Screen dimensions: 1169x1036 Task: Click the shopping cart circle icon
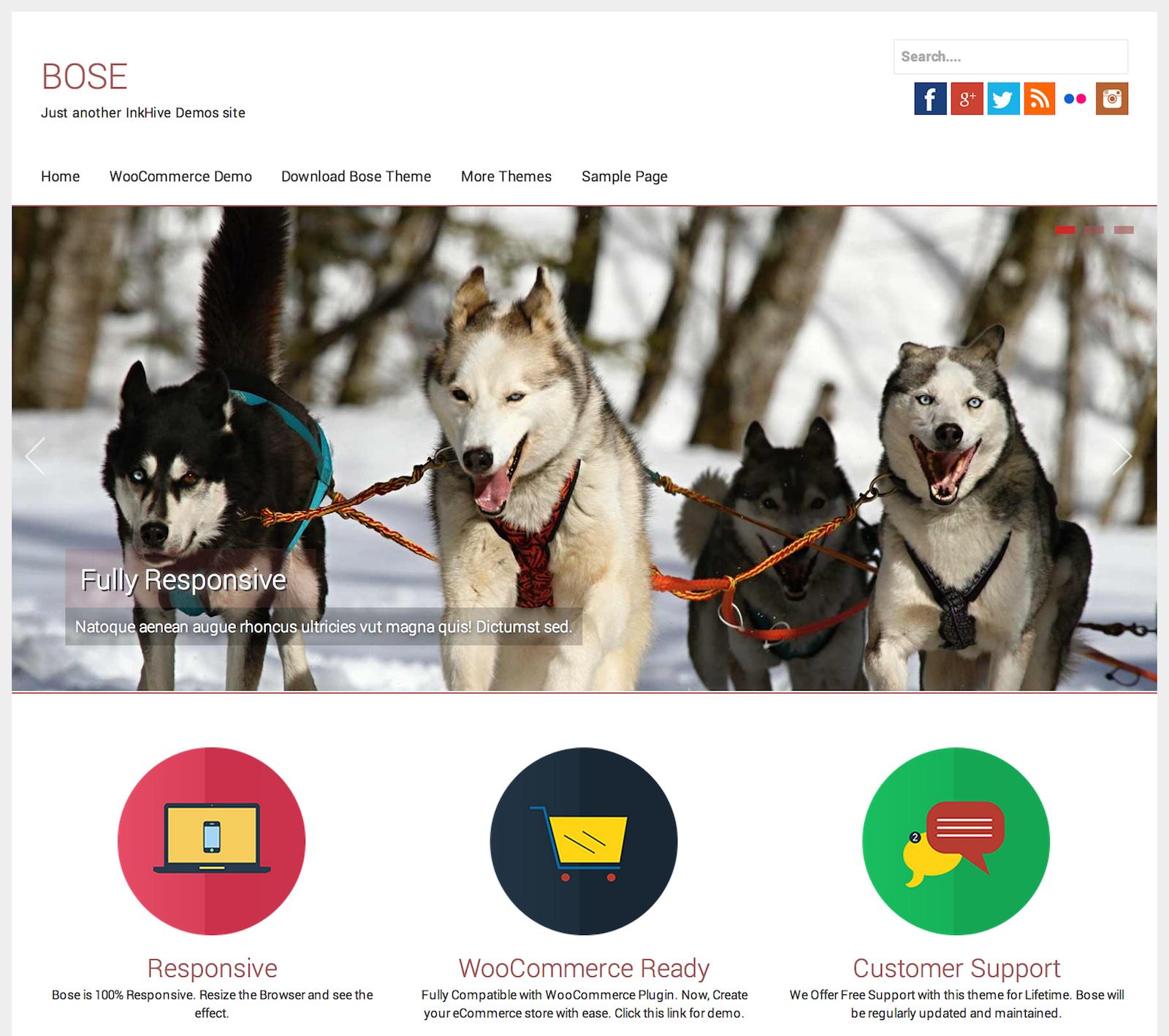[x=584, y=841]
